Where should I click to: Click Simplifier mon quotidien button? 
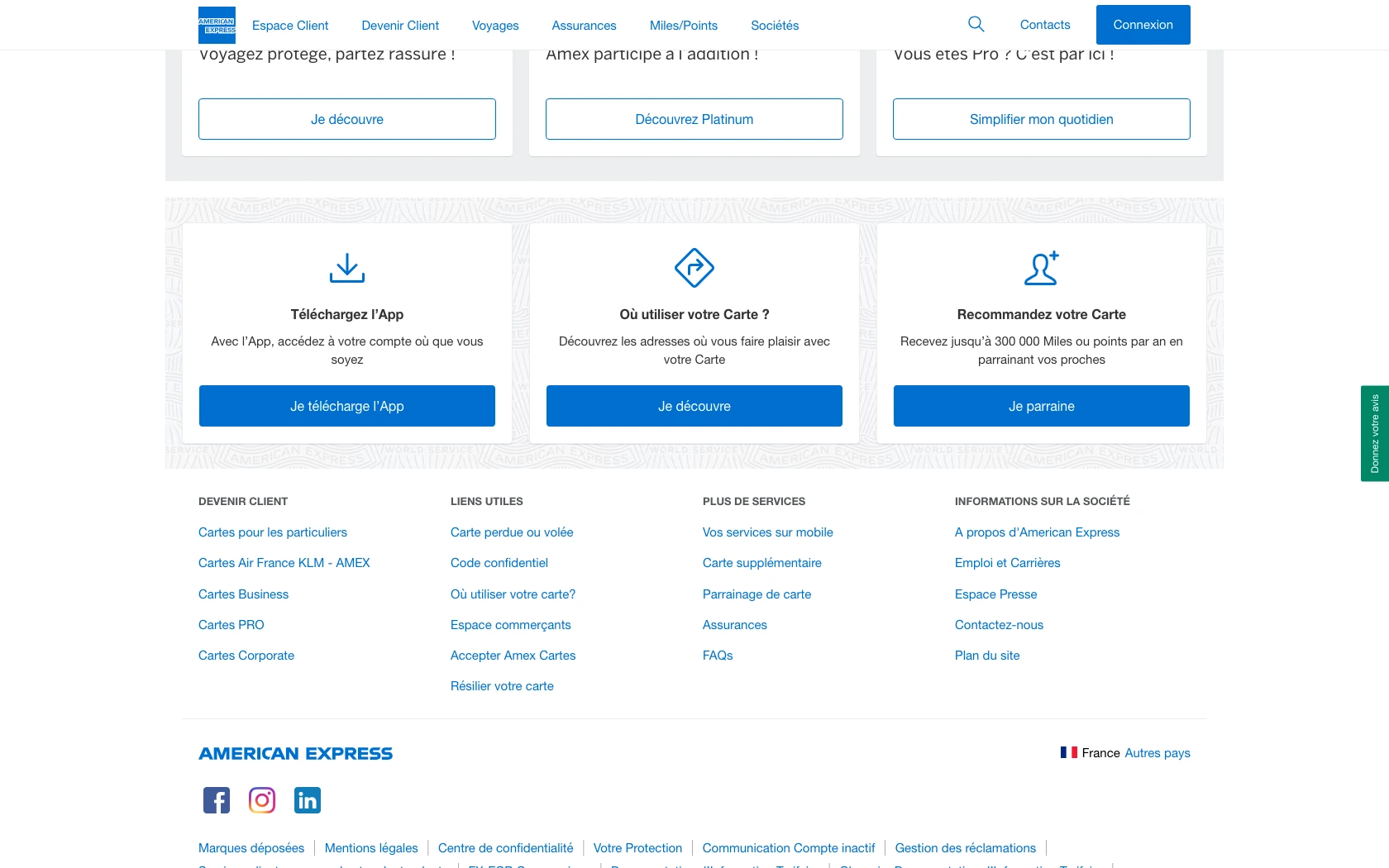1042,119
